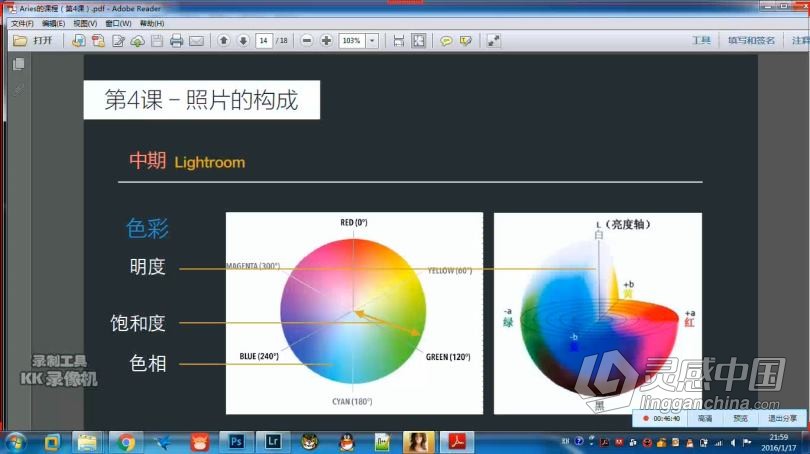
Task: Zoom out with the minus button
Action: tap(307, 40)
